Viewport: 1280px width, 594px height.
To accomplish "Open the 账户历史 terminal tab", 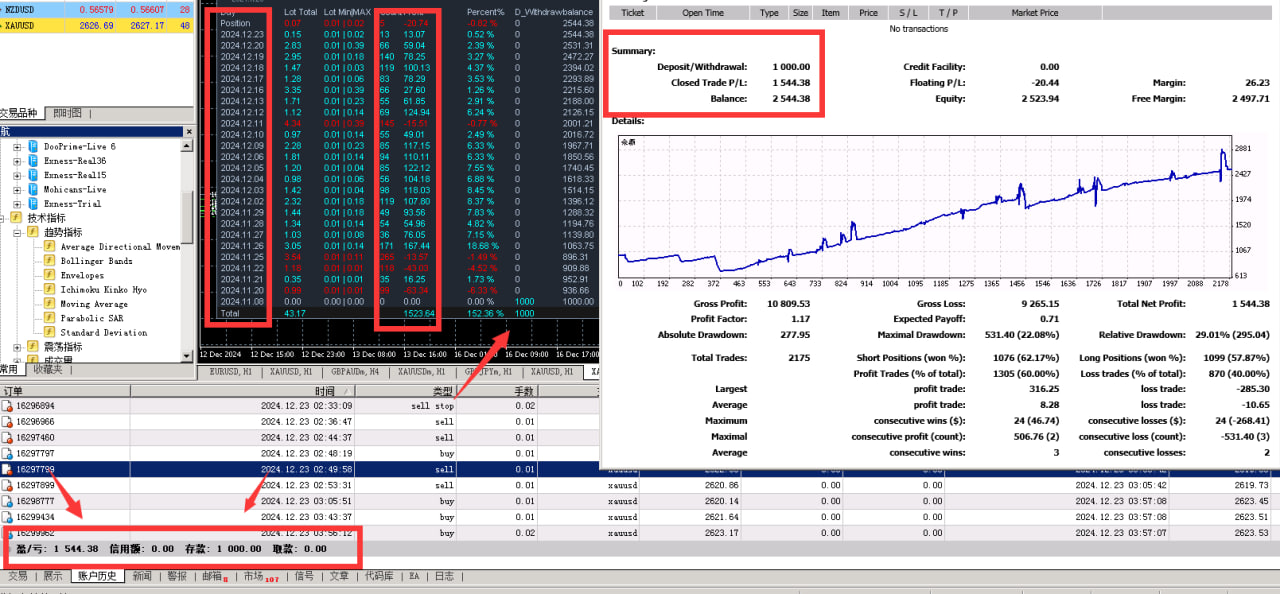I will [98, 576].
